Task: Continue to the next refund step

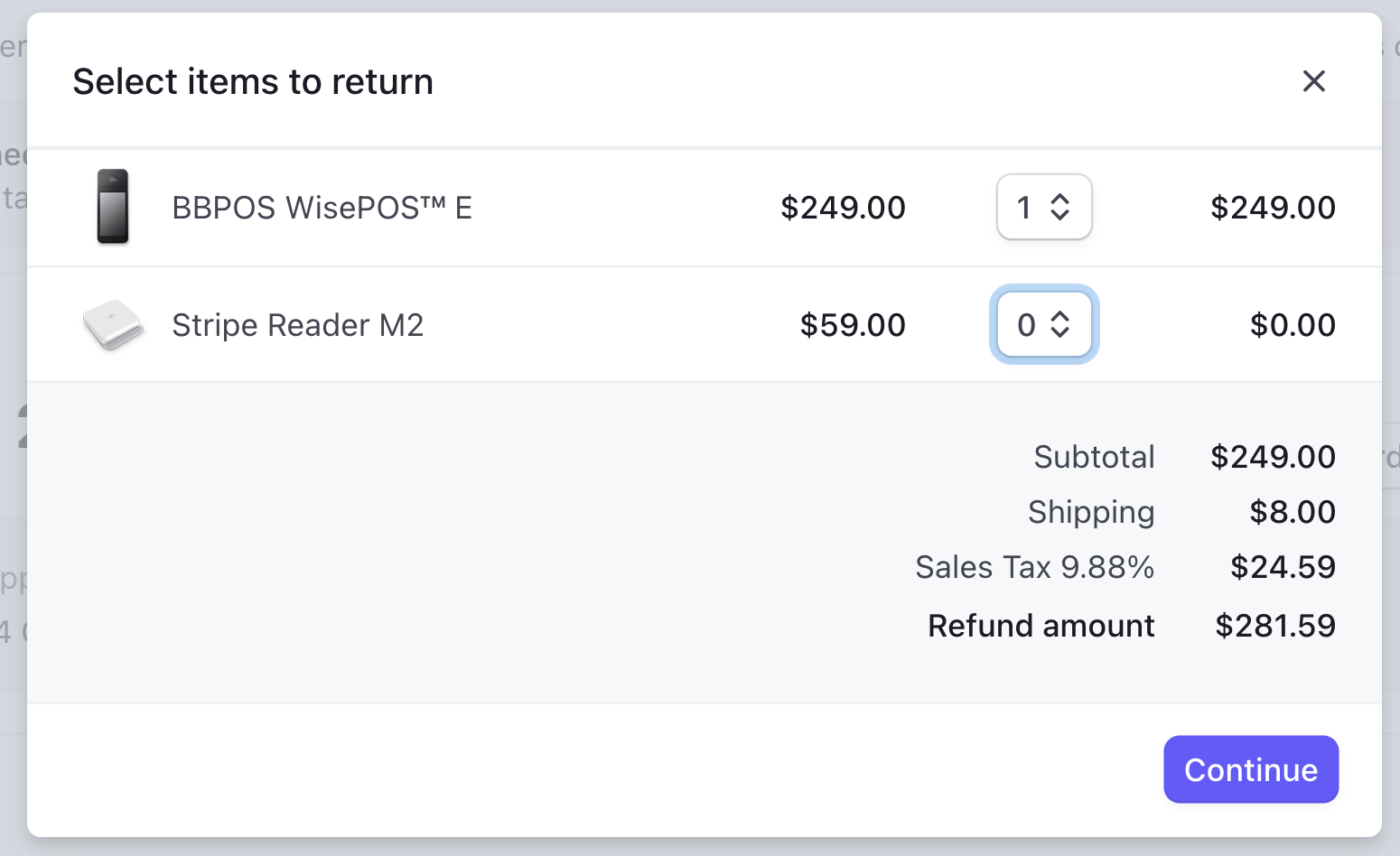Action: click(1251, 769)
